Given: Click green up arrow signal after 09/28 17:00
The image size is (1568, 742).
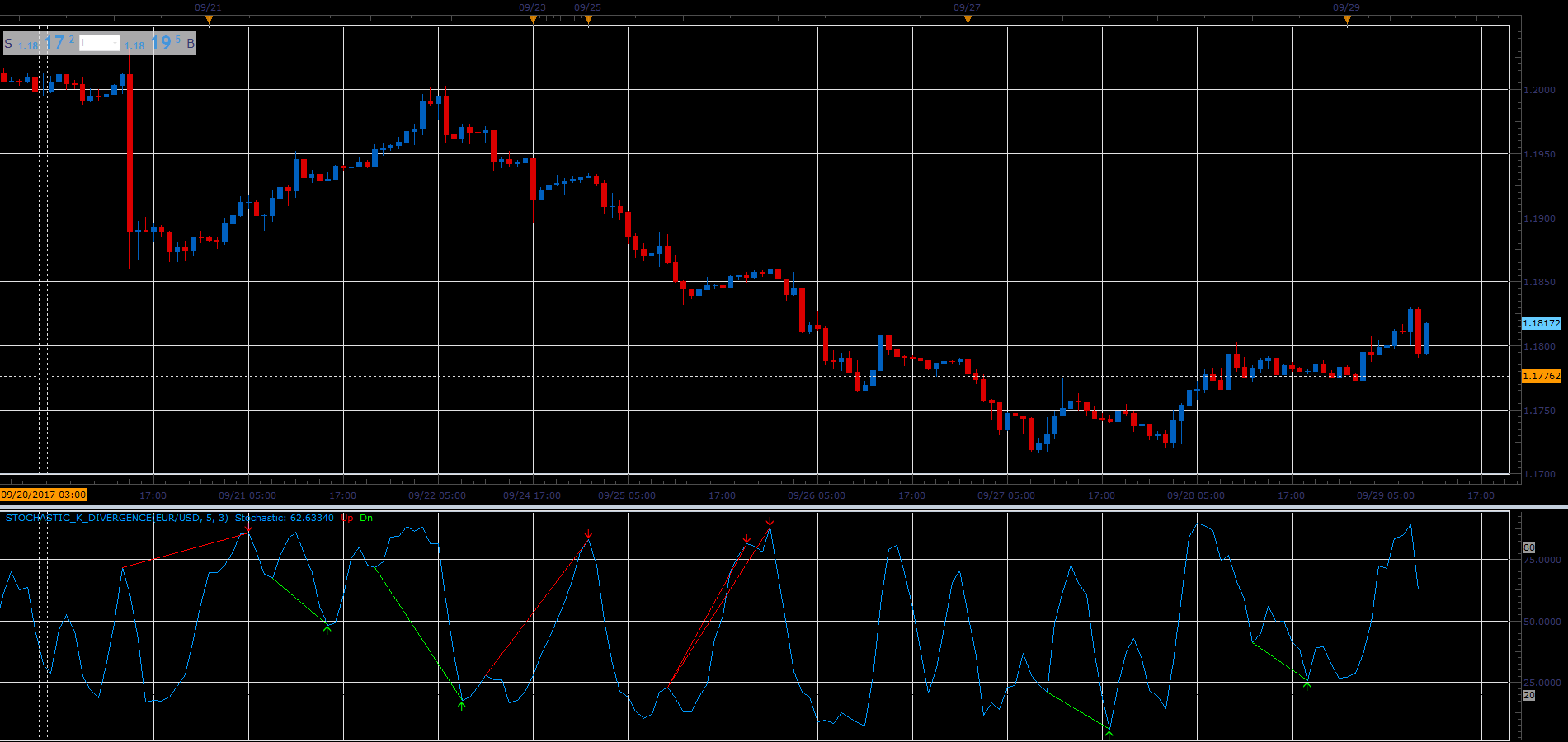Looking at the screenshot, I should (x=1307, y=685).
